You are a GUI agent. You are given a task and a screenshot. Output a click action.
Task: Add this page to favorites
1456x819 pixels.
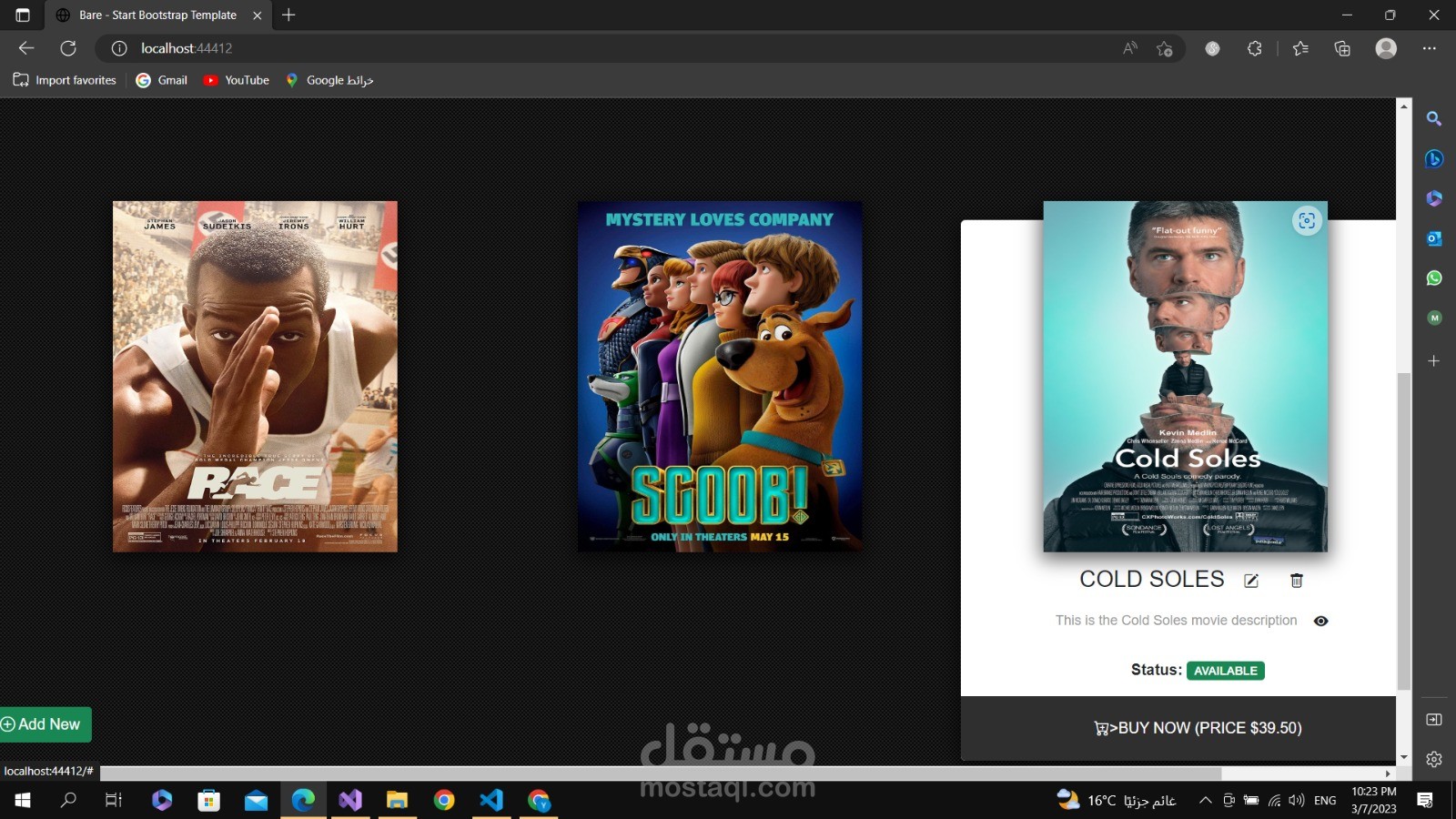[x=1165, y=48]
